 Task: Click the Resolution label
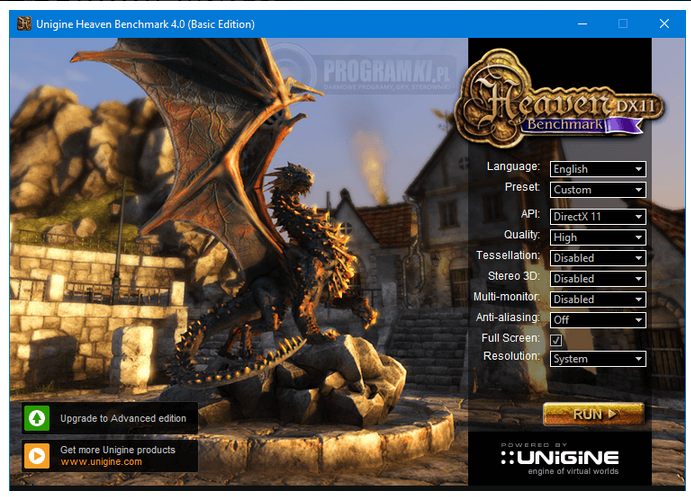point(511,356)
